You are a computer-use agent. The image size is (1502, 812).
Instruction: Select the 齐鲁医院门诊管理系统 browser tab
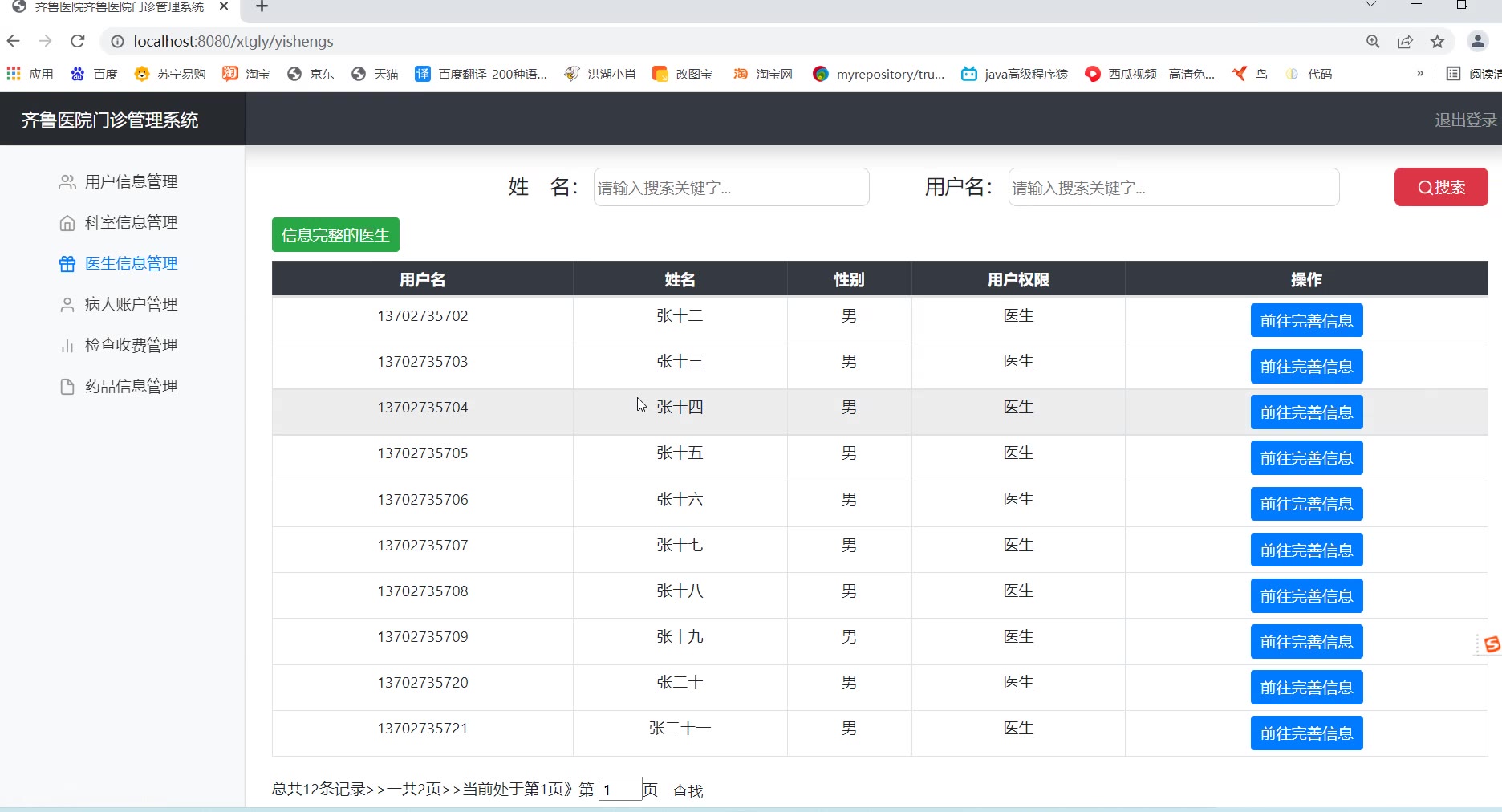[120, 6]
